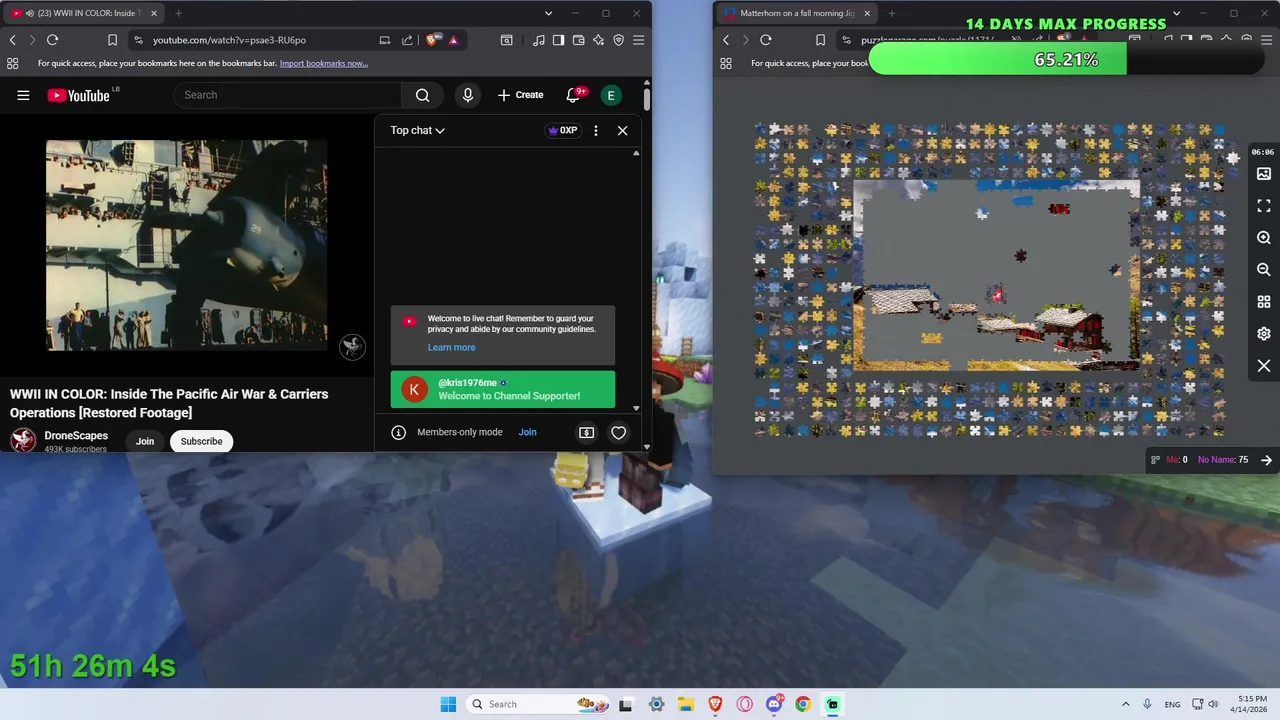The height and width of the screenshot is (720, 1280).
Task: Close the live chat panel
Action: (x=622, y=130)
